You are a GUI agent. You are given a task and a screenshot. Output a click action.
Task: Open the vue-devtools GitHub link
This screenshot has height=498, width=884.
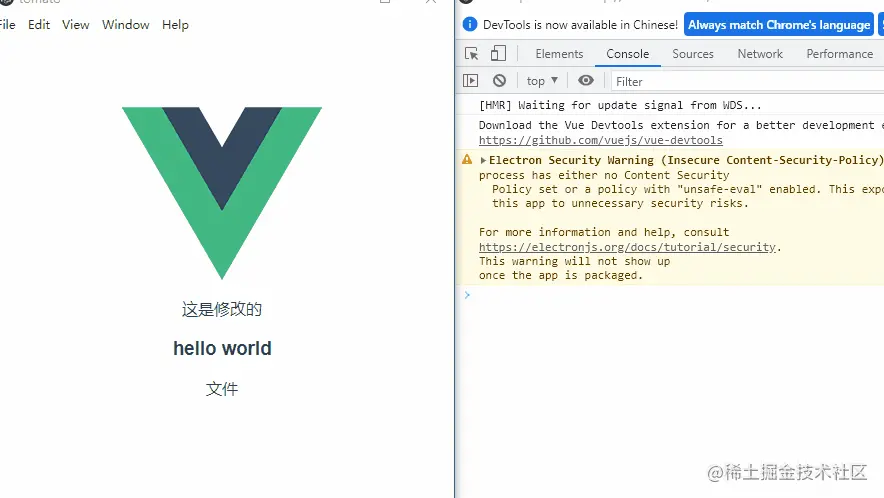point(600,140)
